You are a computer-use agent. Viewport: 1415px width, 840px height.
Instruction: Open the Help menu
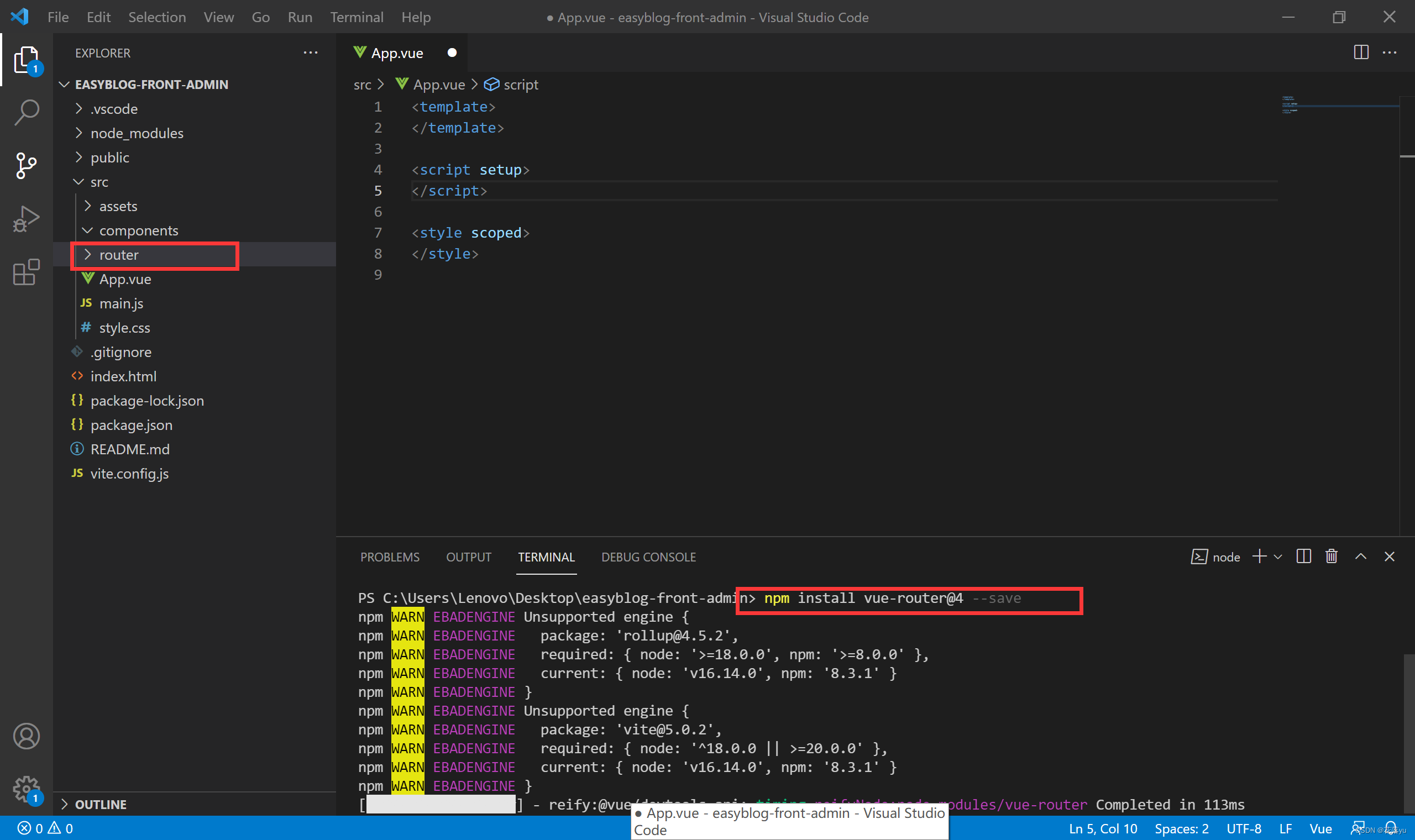click(416, 18)
